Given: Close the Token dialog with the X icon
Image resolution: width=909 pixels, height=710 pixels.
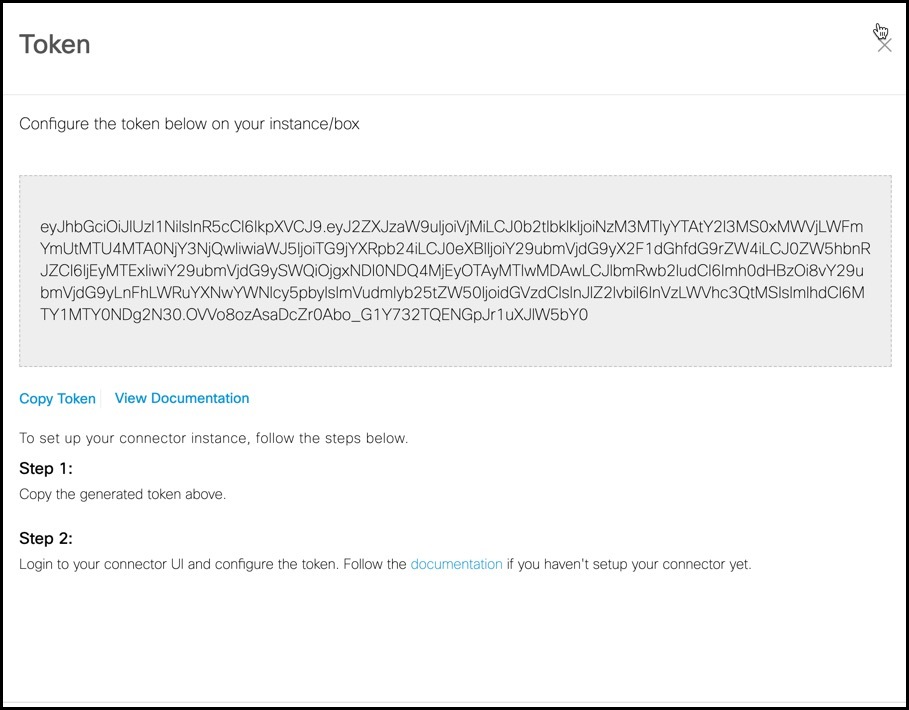Looking at the screenshot, I should pos(884,45).
